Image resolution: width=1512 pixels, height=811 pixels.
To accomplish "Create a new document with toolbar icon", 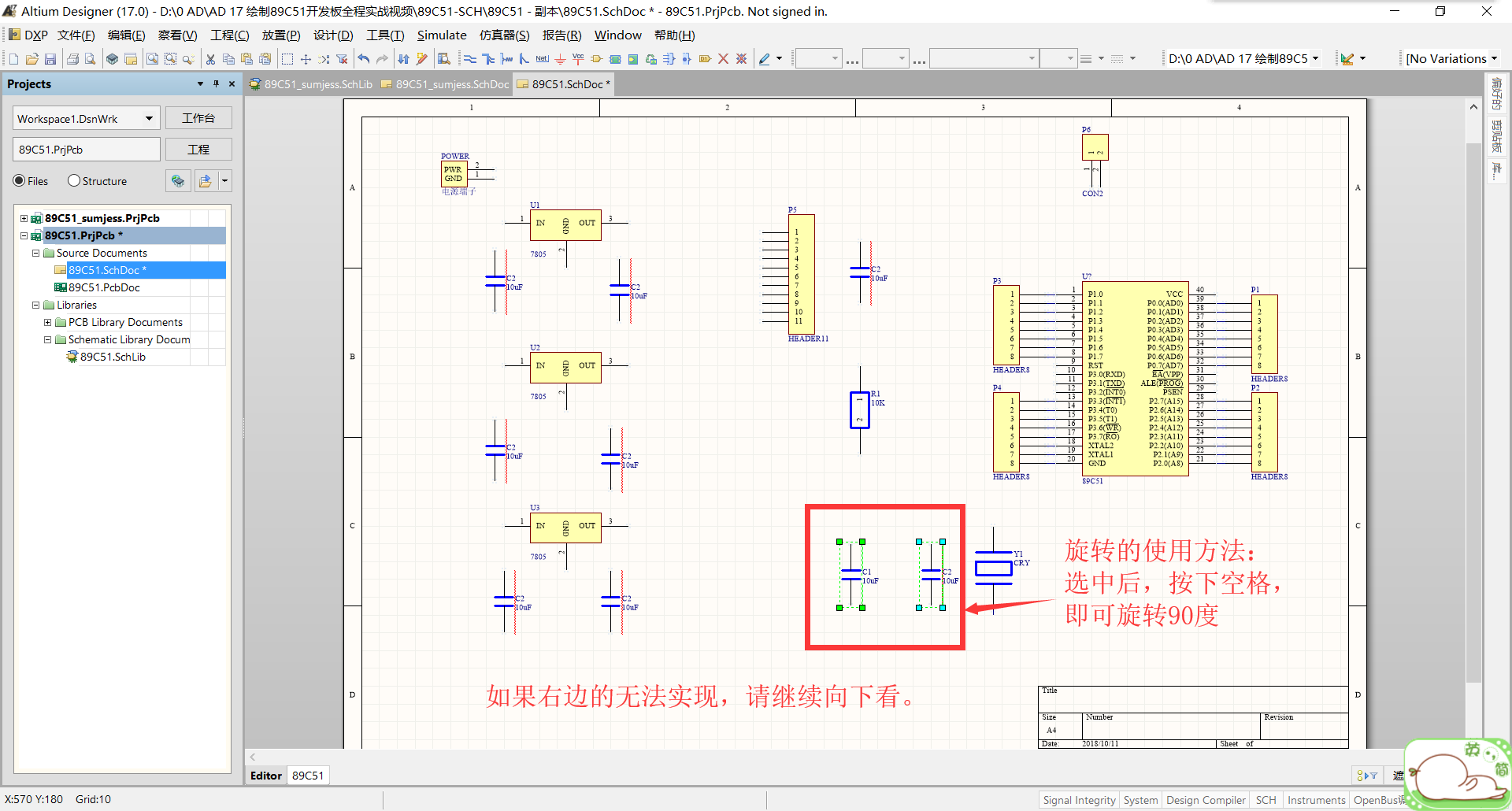I will [13, 59].
